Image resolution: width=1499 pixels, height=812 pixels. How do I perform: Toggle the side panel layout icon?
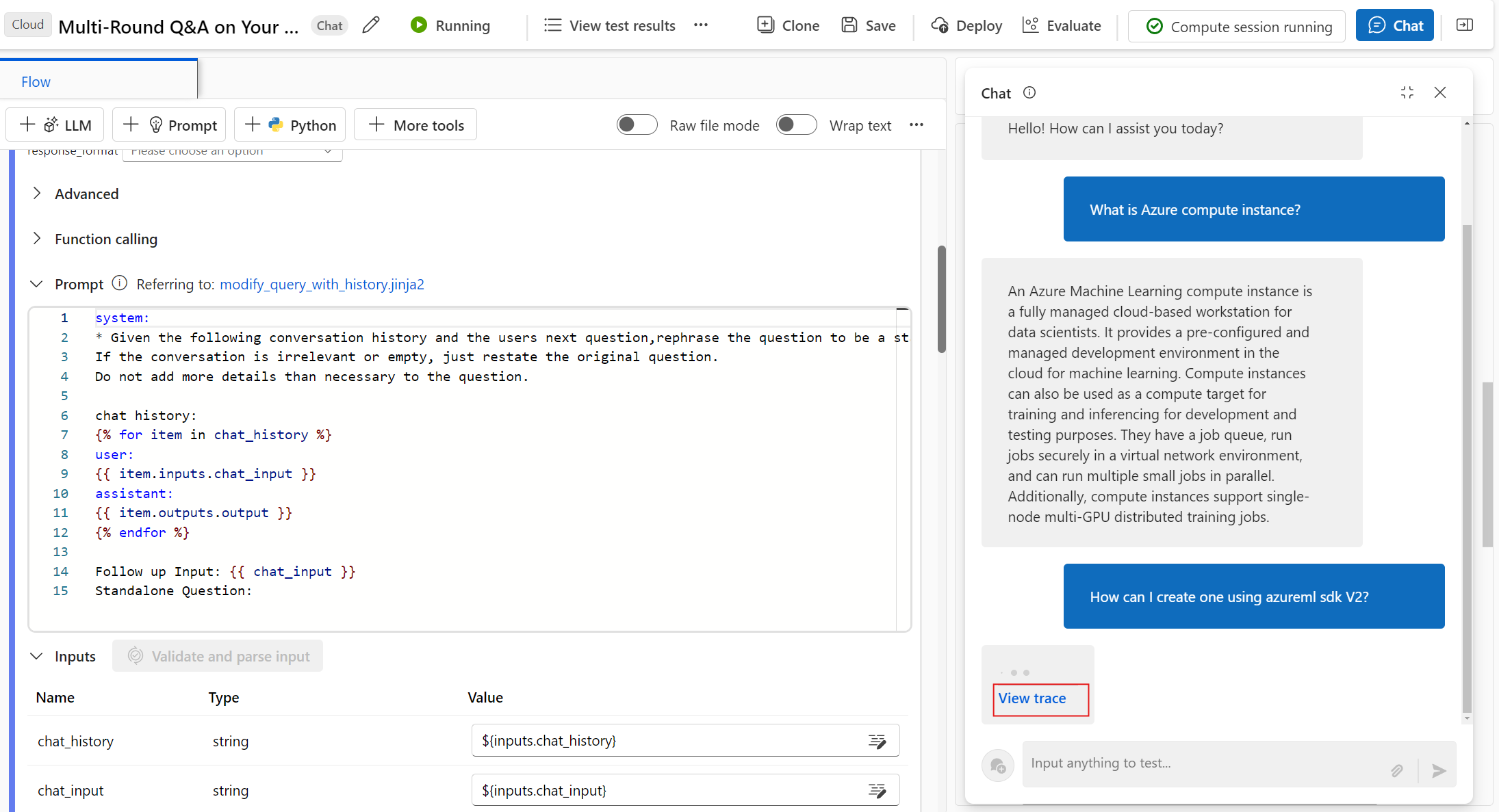[x=1464, y=25]
